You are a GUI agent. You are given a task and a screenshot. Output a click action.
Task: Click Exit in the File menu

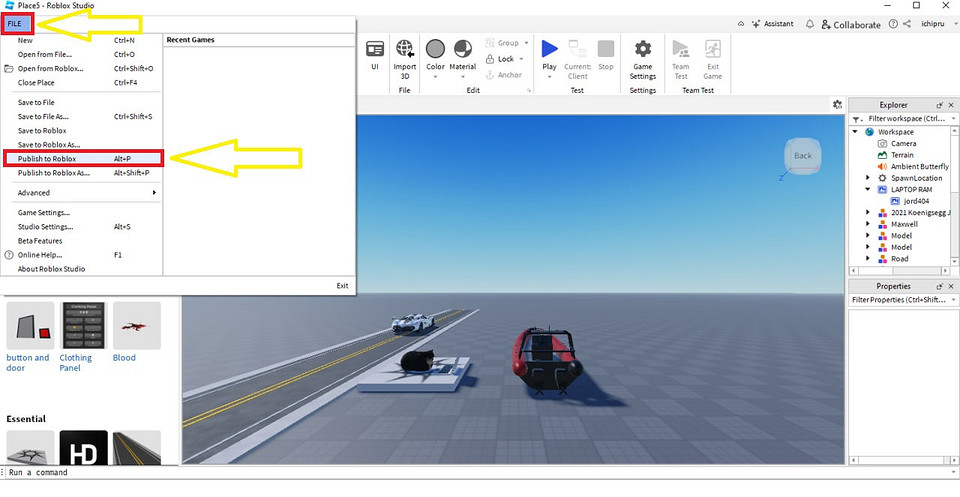coord(342,286)
